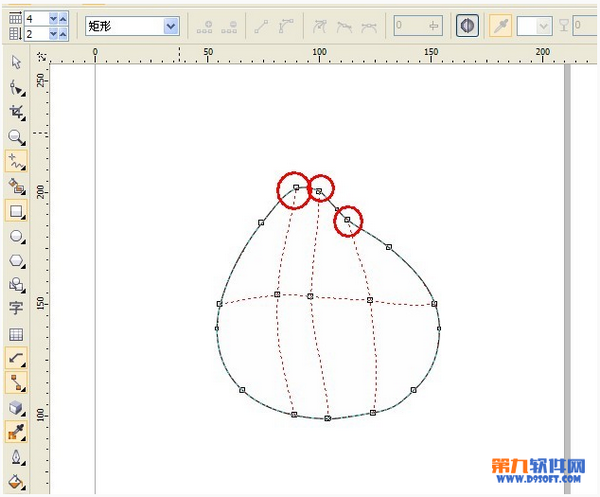This screenshot has height=497, width=600.
Task: Click the Delete mesh node icon
Action: pos(229,27)
